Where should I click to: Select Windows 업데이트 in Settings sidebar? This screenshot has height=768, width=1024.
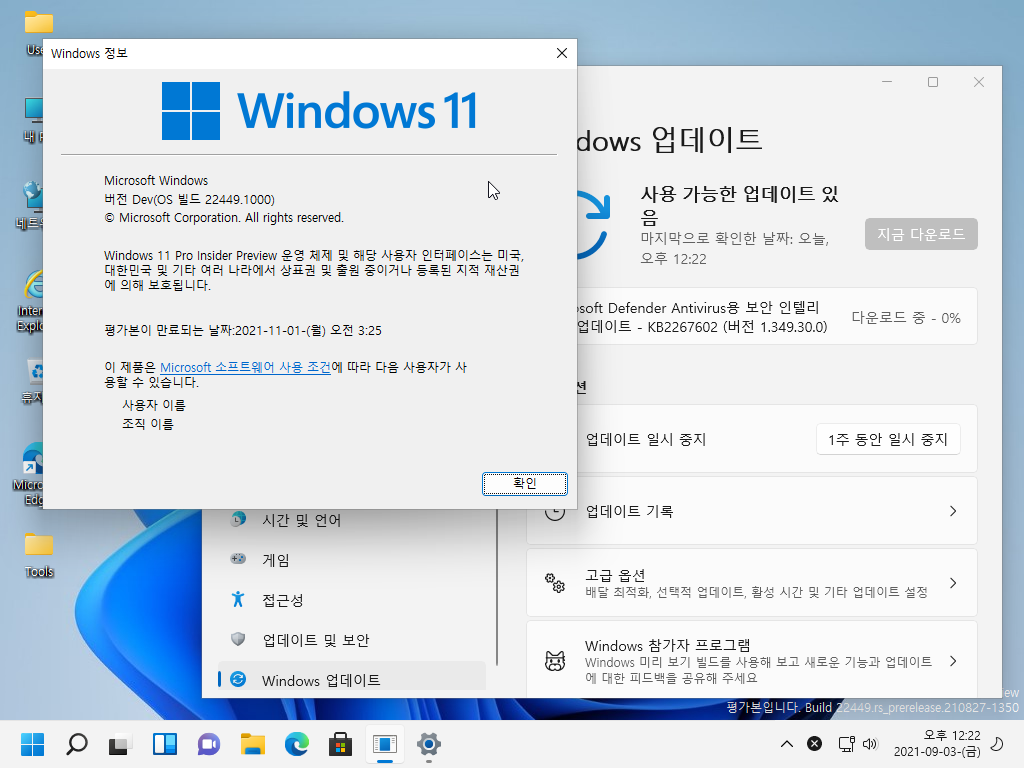(353, 679)
